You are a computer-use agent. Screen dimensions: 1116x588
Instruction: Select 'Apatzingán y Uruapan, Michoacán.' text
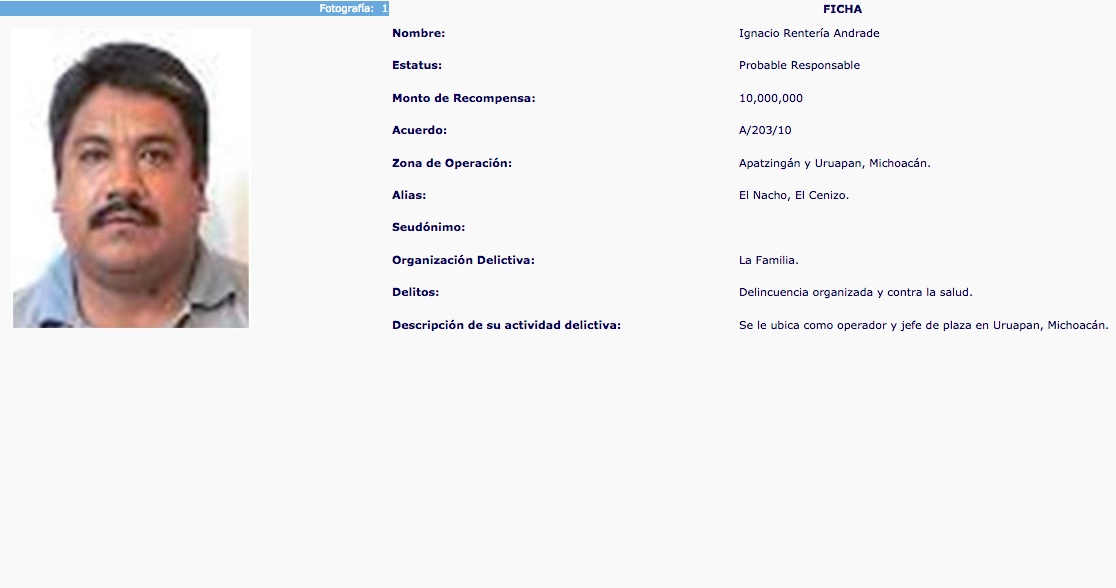pos(834,163)
